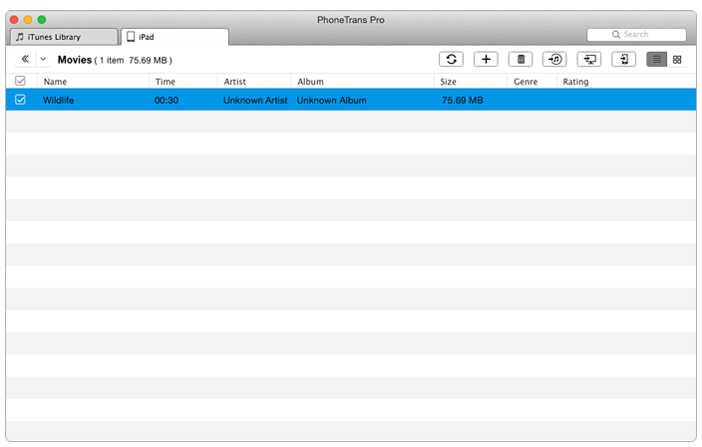Sort by Genre column header

click(526, 82)
